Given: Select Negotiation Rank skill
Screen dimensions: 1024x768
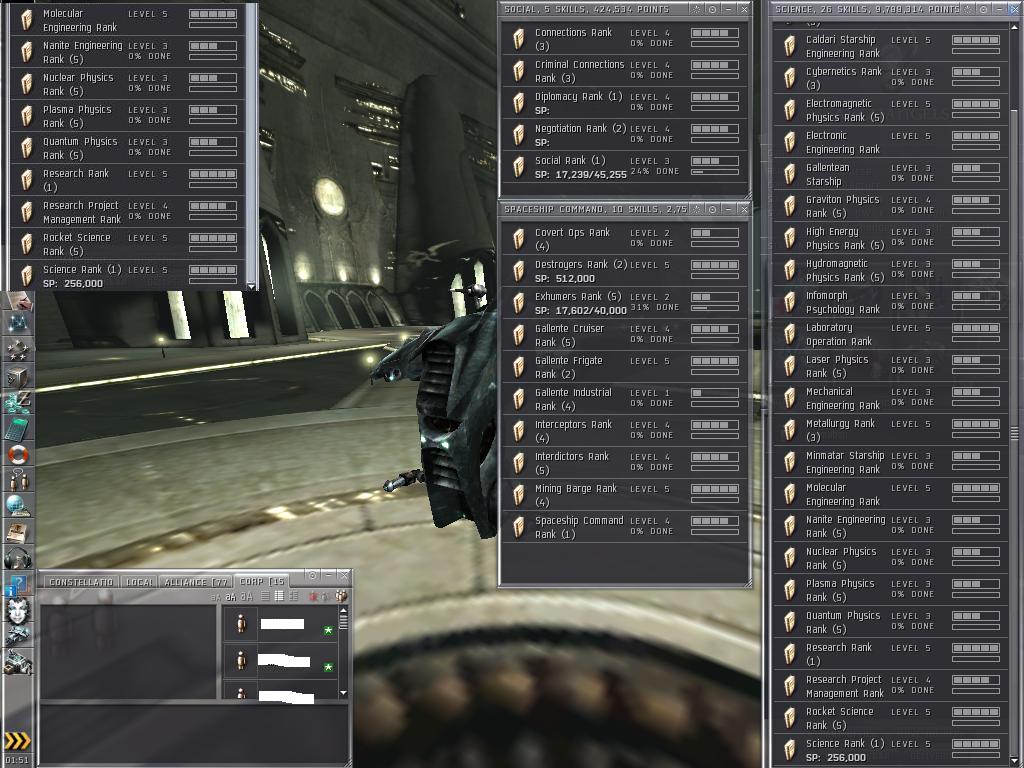Looking at the screenshot, I should click(x=624, y=135).
